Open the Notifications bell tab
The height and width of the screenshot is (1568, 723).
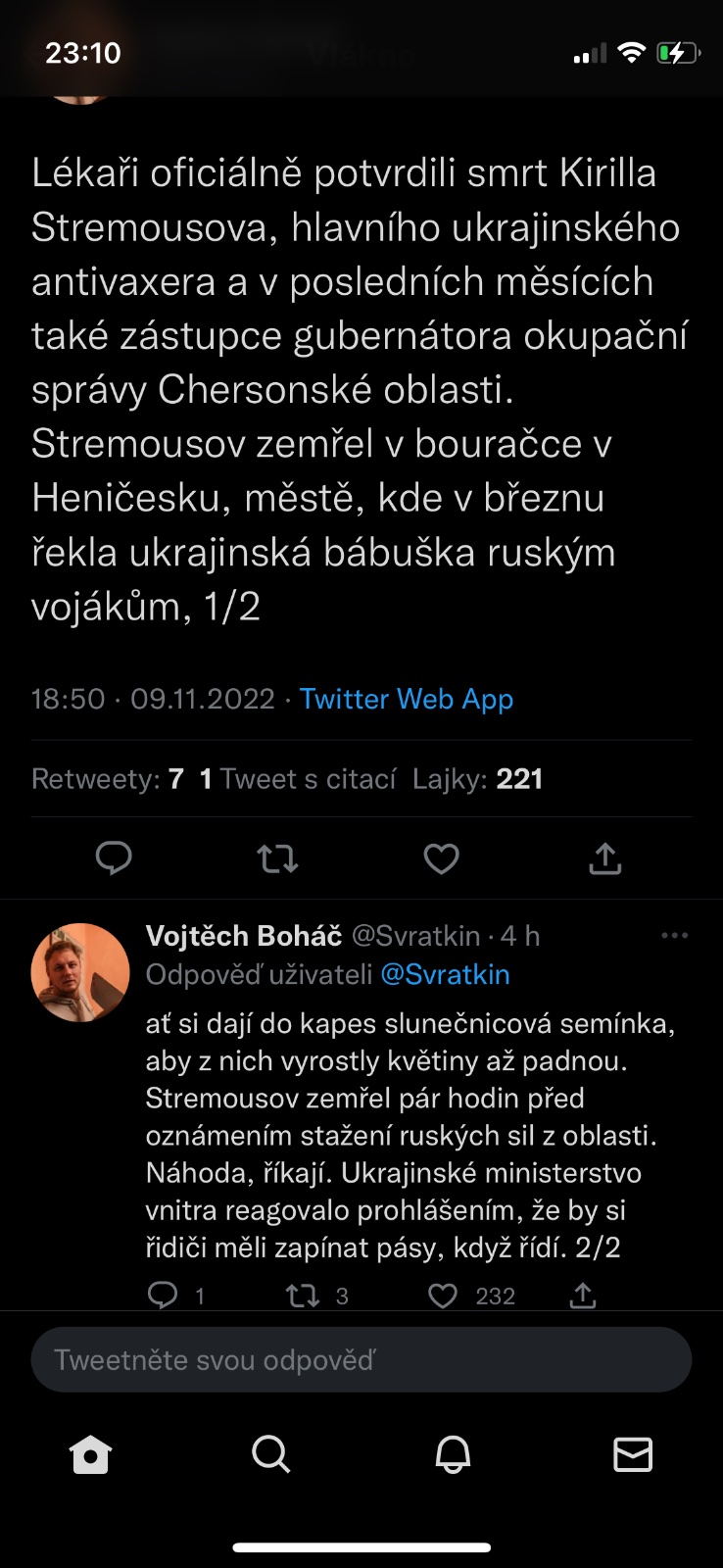453,1455
